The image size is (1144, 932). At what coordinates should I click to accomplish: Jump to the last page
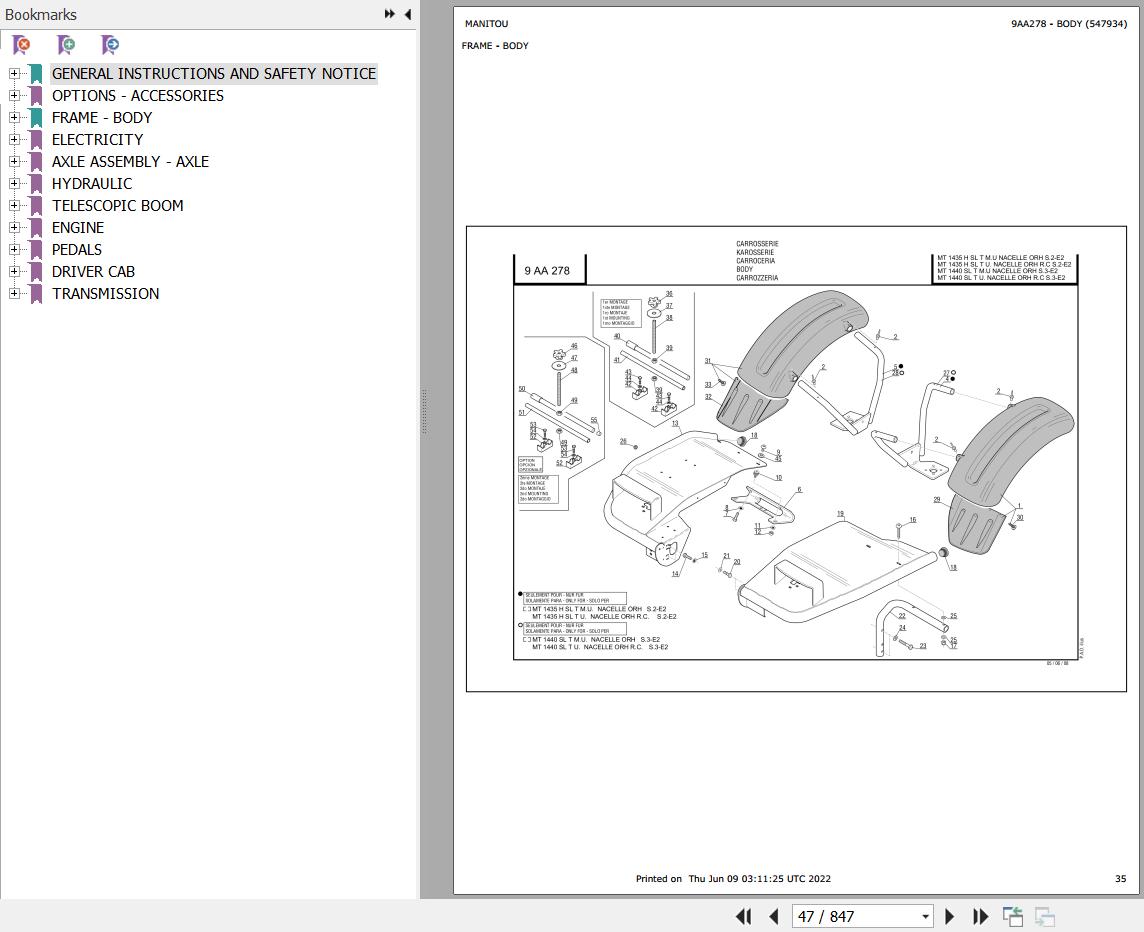pyautogui.click(x=981, y=916)
